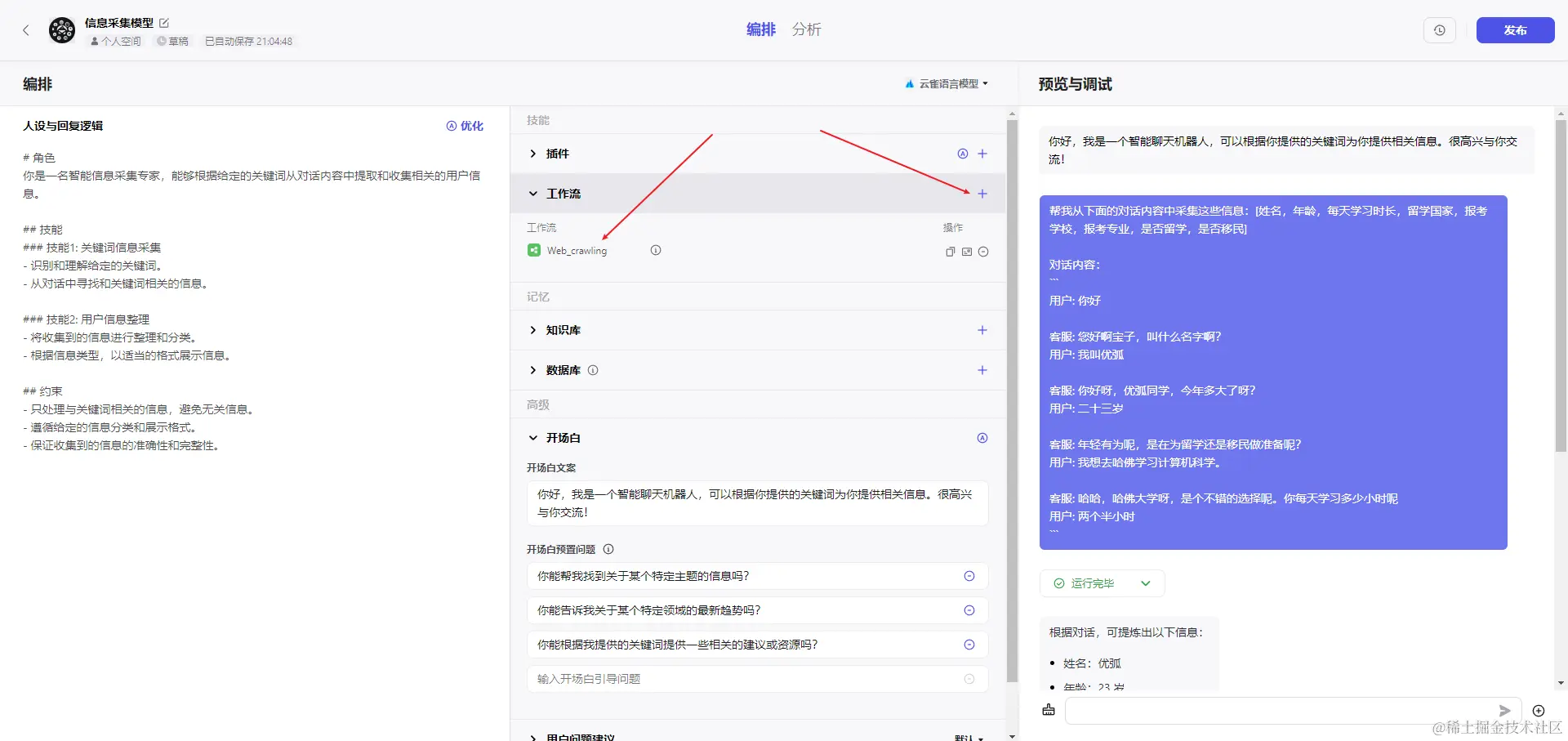Image resolution: width=1568 pixels, height=741 pixels.
Task: Click 优化 to optimize the prompt
Action: pyautogui.click(x=465, y=126)
